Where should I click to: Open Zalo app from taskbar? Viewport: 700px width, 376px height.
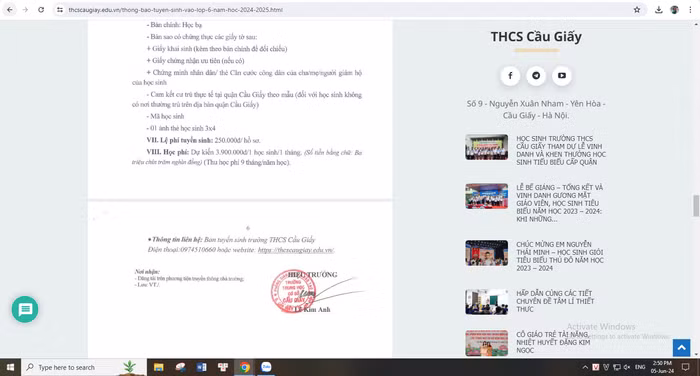(x=266, y=367)
